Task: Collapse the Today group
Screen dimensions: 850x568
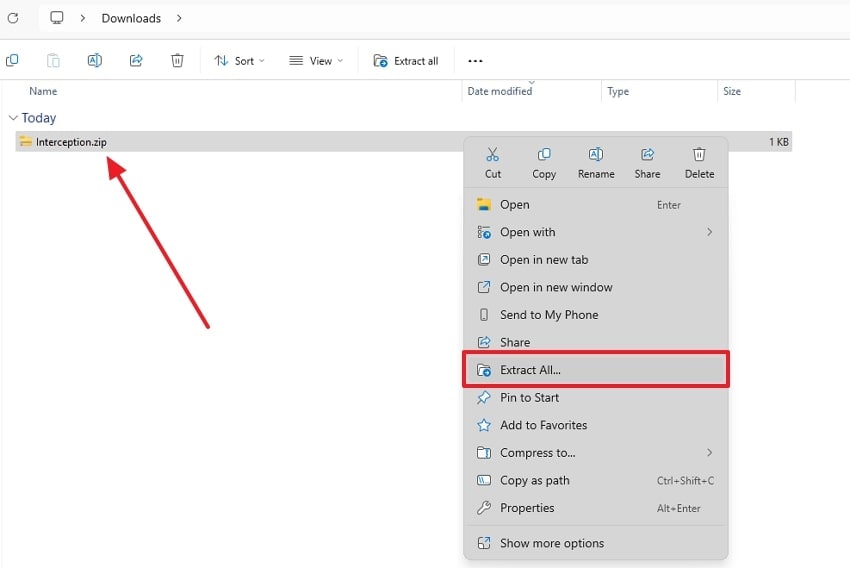Action: point(14,118)
